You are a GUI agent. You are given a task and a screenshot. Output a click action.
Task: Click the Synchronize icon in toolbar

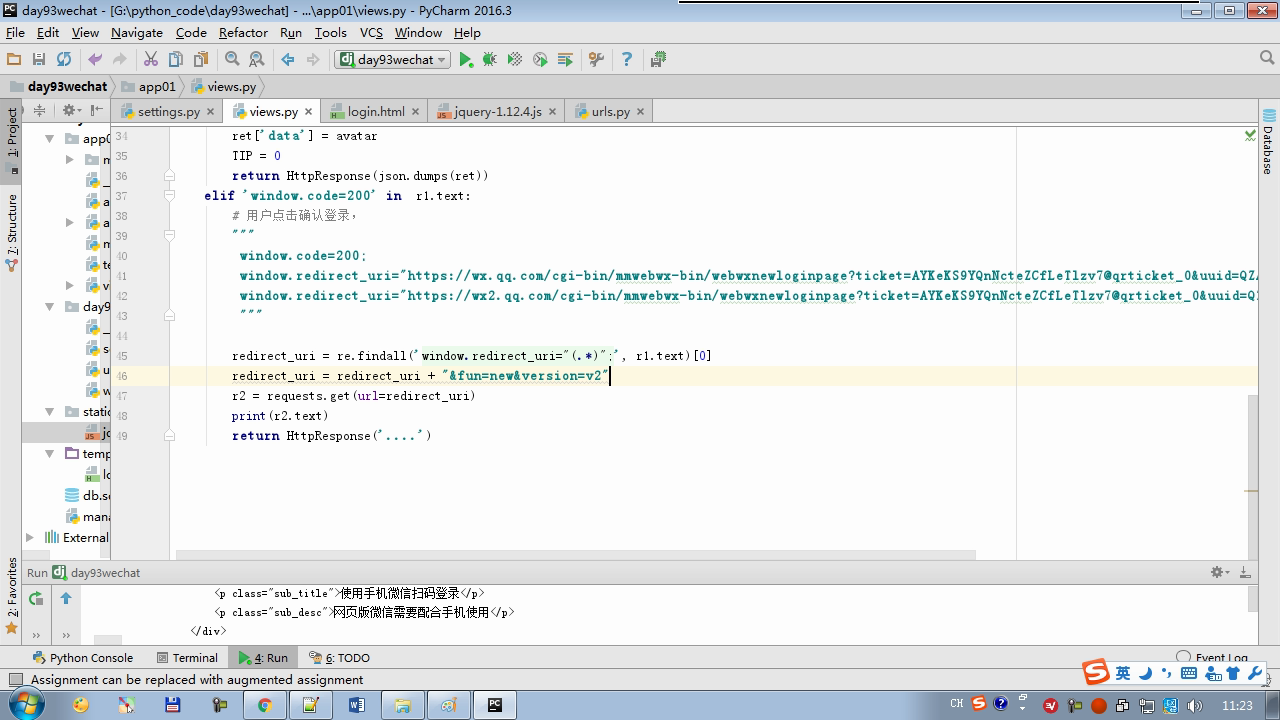(x=64, y=60)
